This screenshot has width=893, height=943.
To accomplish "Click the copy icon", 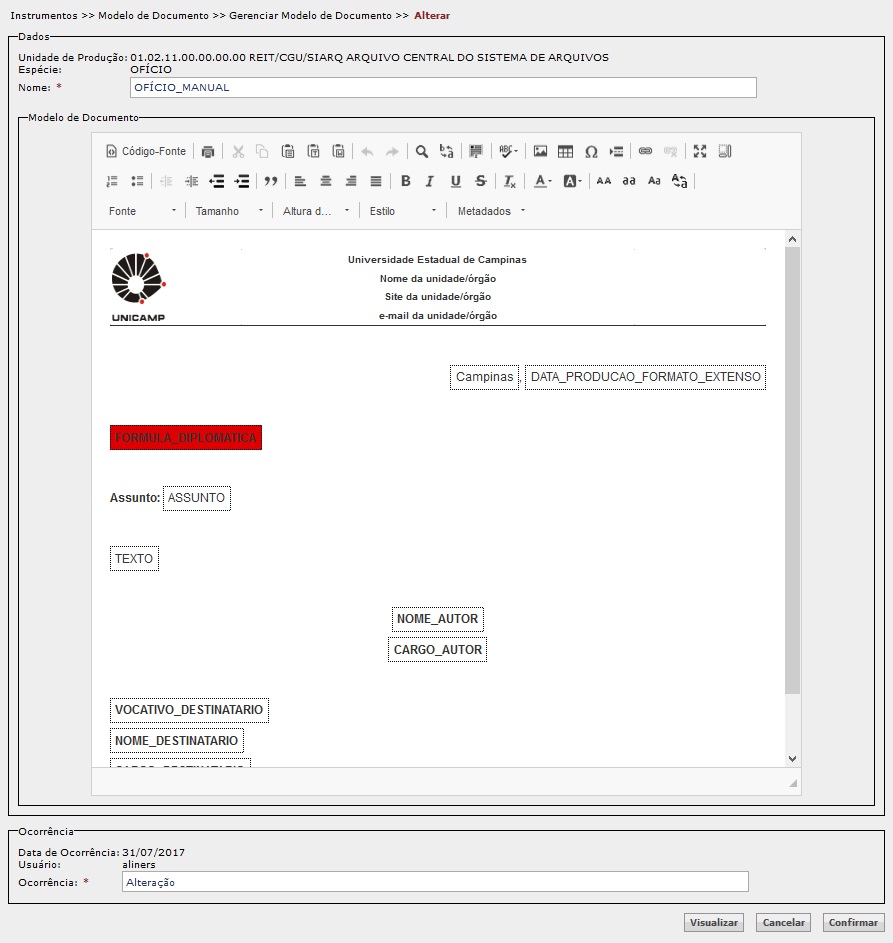I will click(x=262, y=152).
